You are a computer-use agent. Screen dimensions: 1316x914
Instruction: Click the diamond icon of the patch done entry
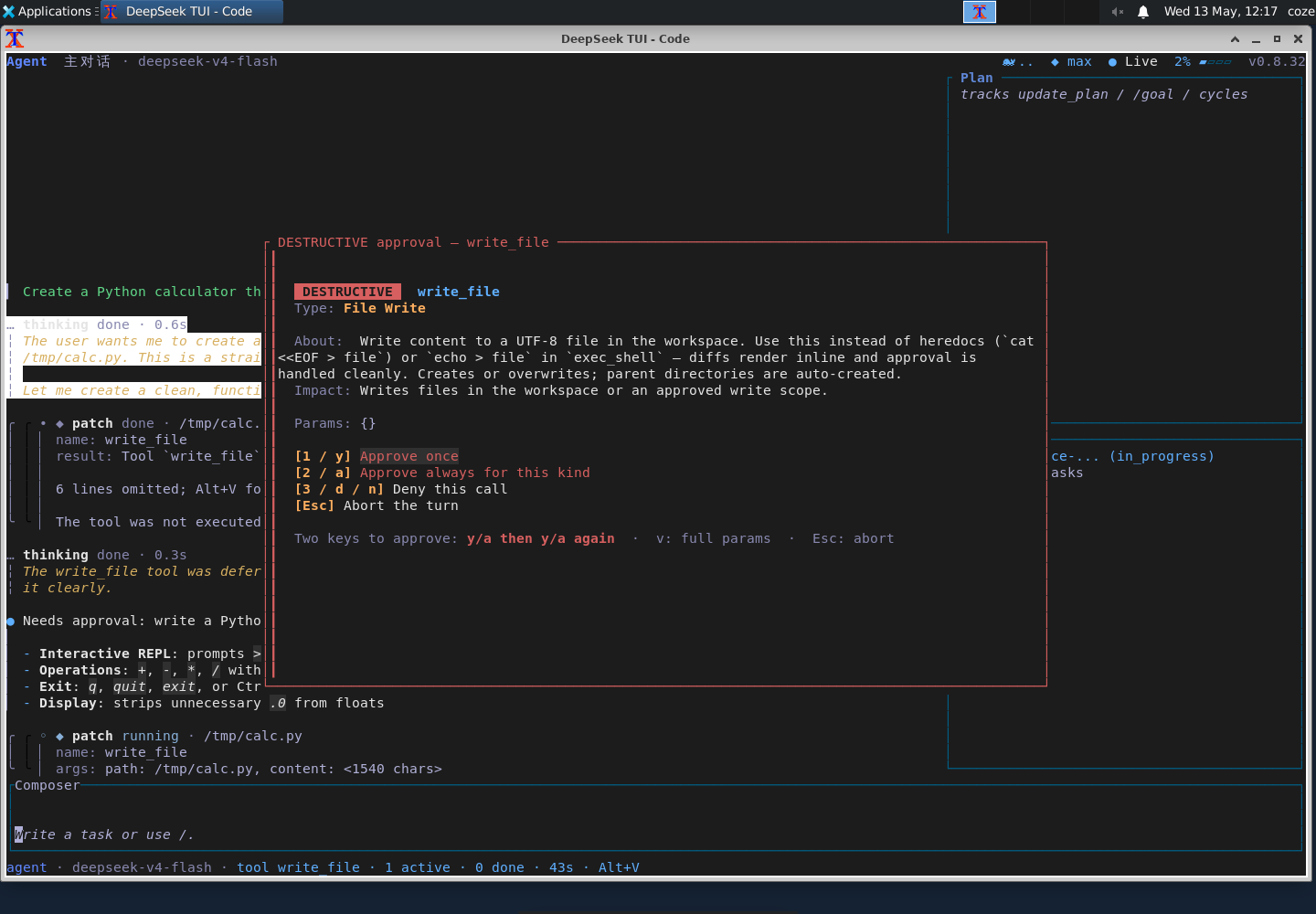tap(59, 423)
